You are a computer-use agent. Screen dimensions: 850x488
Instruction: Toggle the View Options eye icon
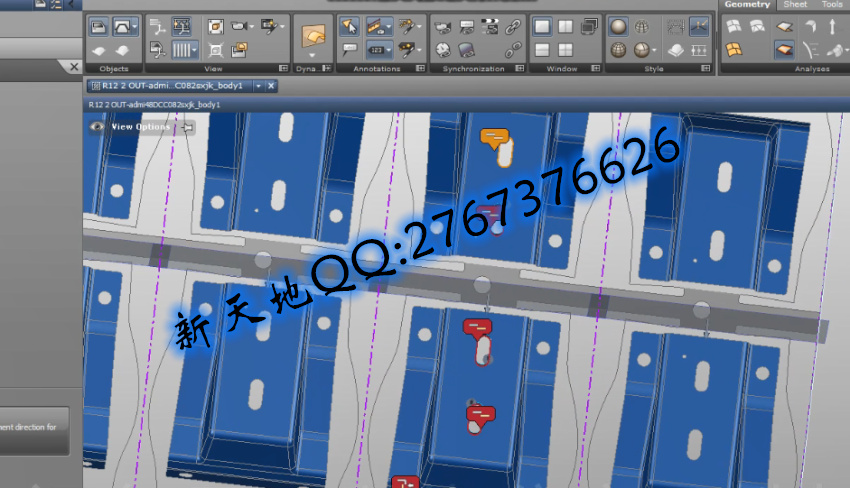[x=97, y=127]
